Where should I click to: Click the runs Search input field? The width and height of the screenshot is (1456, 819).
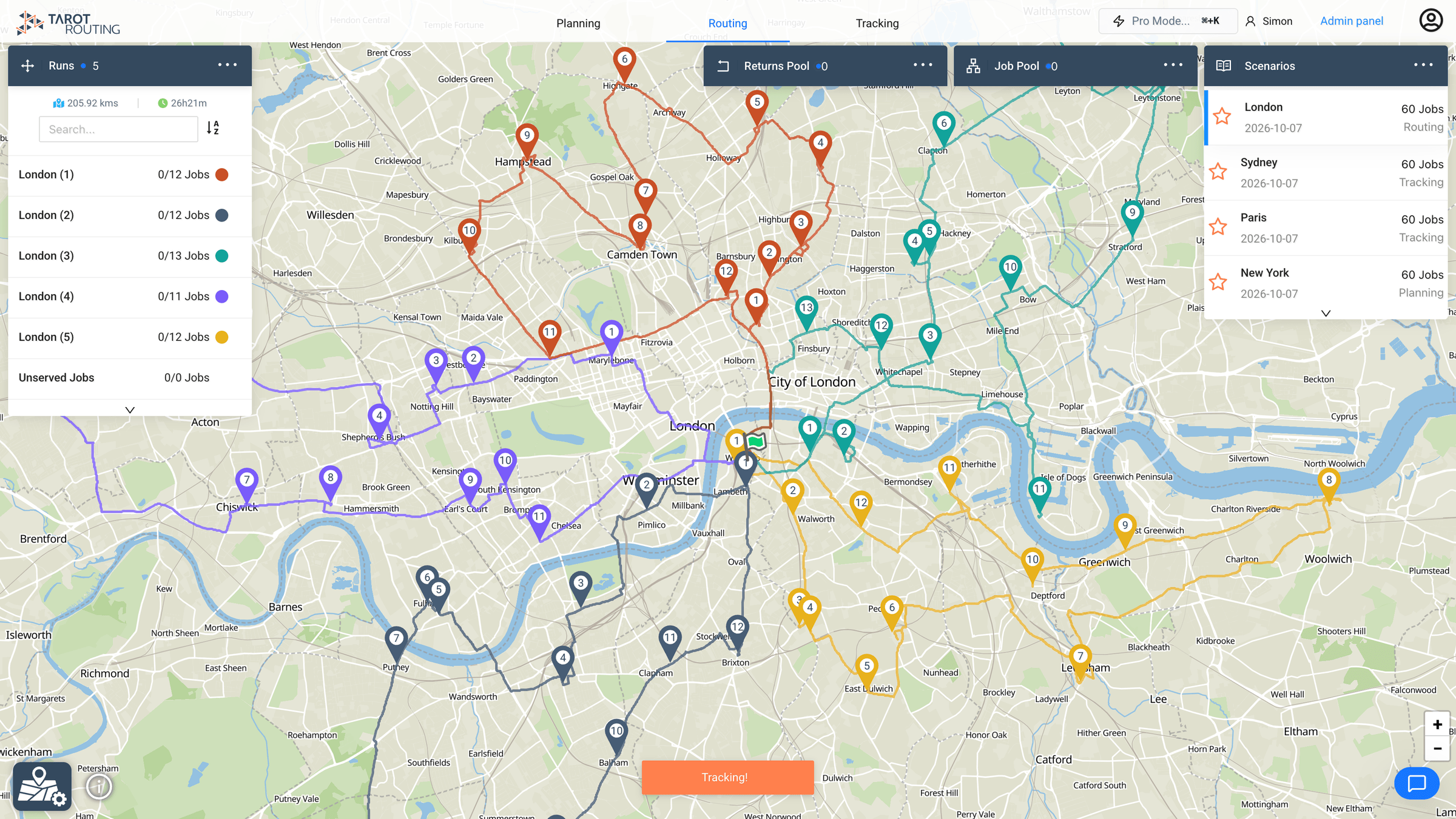pyautogui.click(x=118, y=129)
